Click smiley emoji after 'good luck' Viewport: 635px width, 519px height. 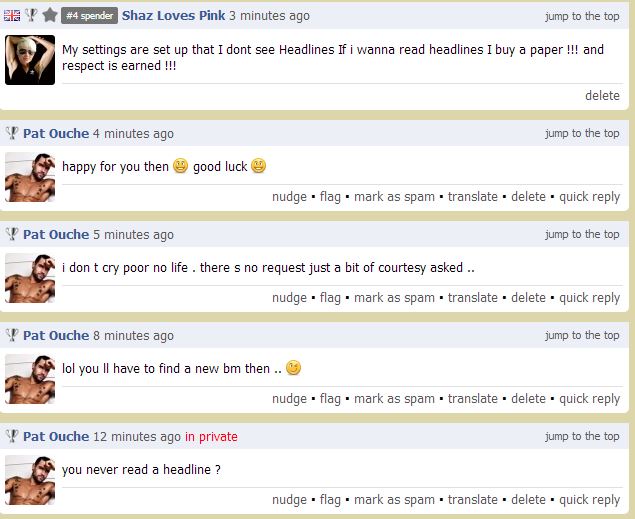(x=258, y=166)
